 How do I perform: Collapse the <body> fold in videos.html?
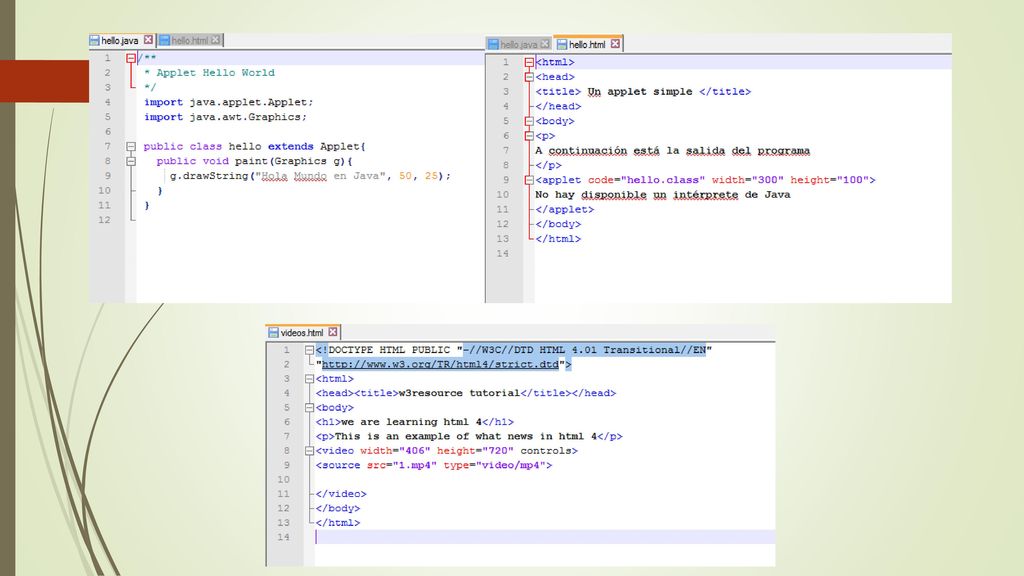(310, 408)
